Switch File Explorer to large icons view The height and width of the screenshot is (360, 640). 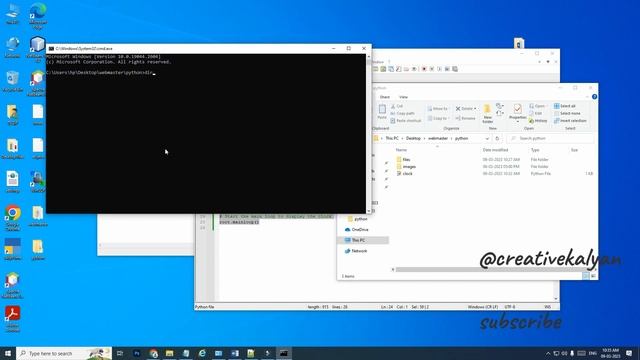593,276
